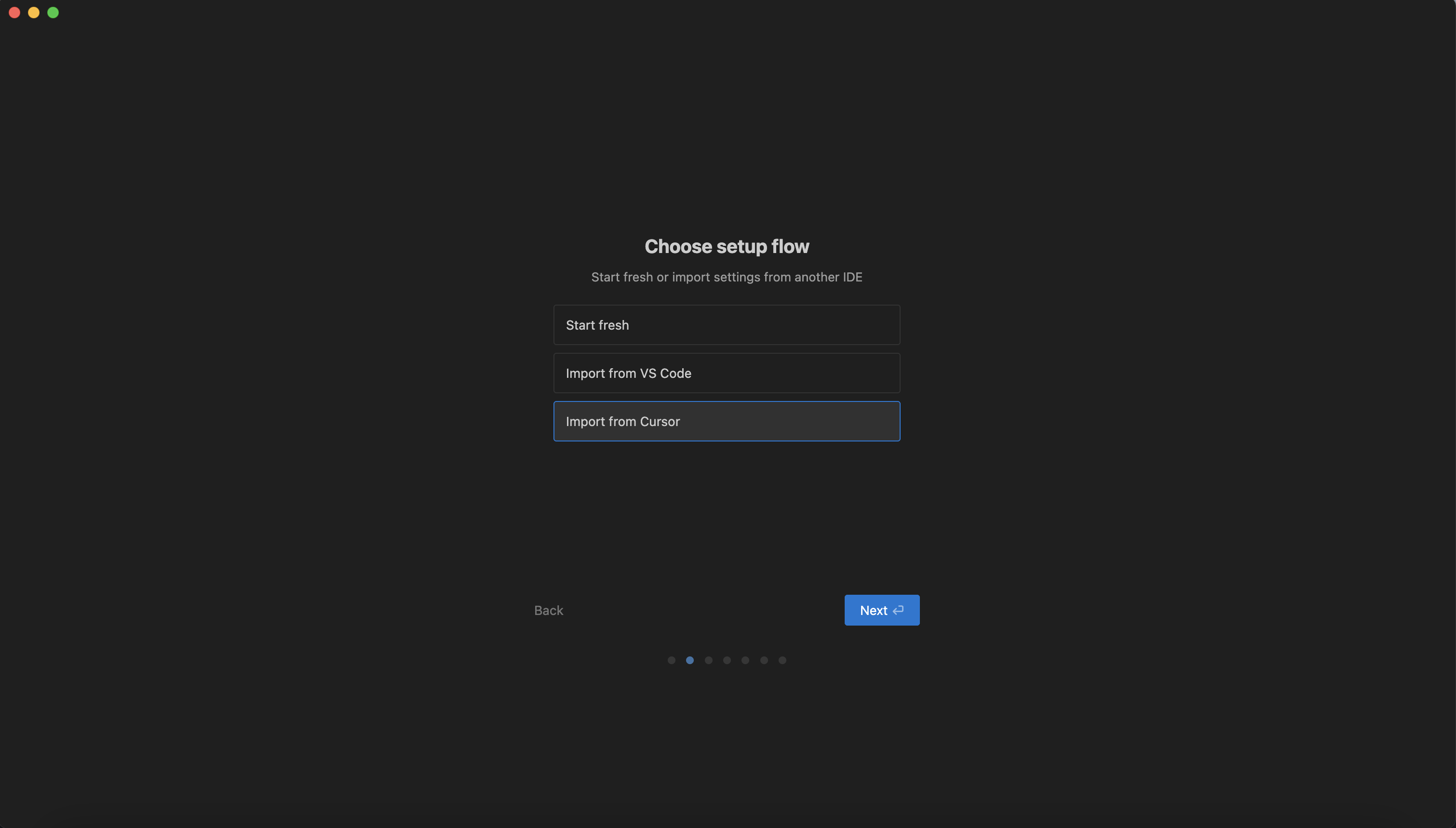Select Import from Cursor option

point(726,421)
